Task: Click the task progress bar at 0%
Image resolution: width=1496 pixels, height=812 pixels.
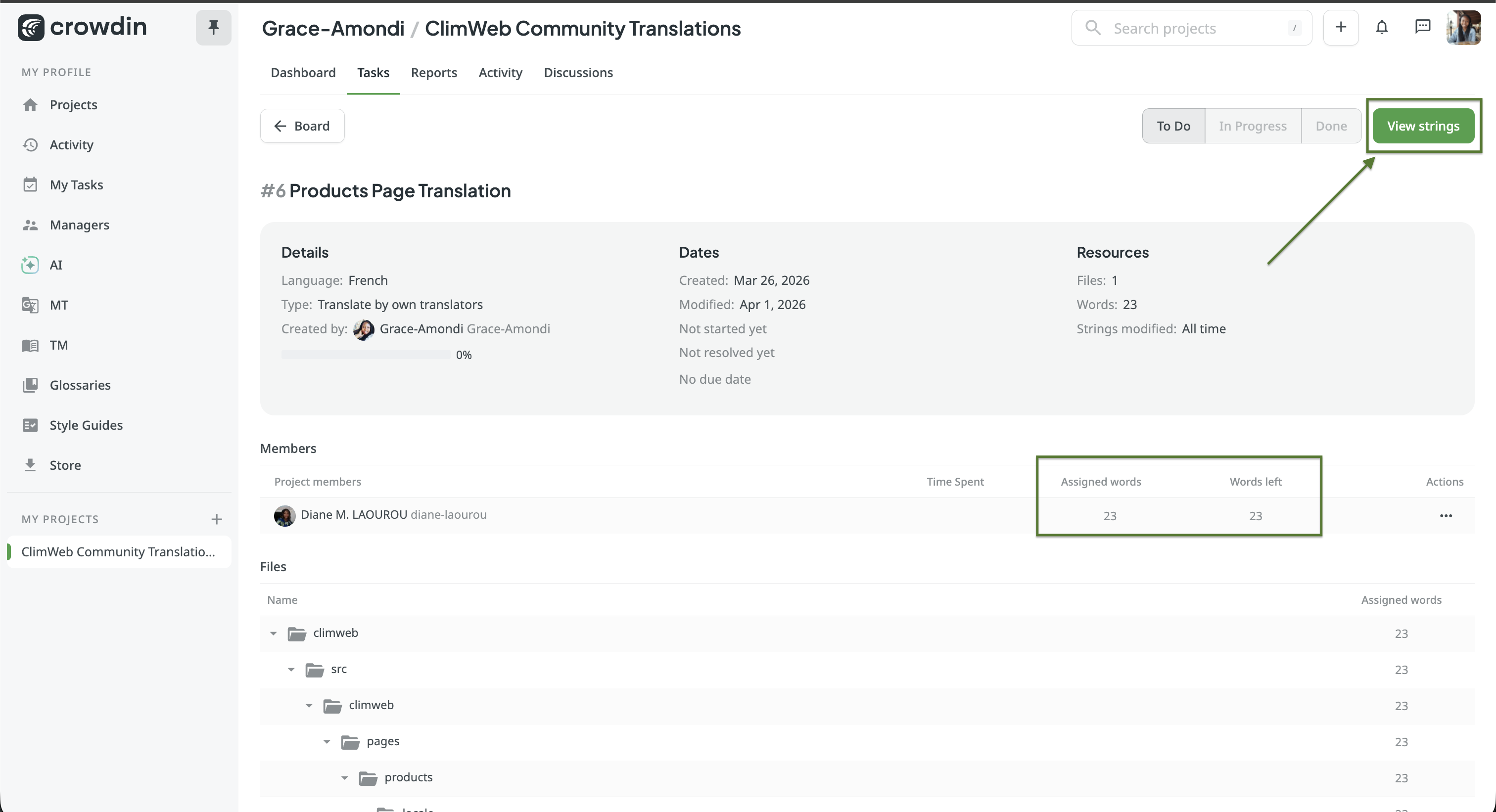Action: click(x=365, y=355)
